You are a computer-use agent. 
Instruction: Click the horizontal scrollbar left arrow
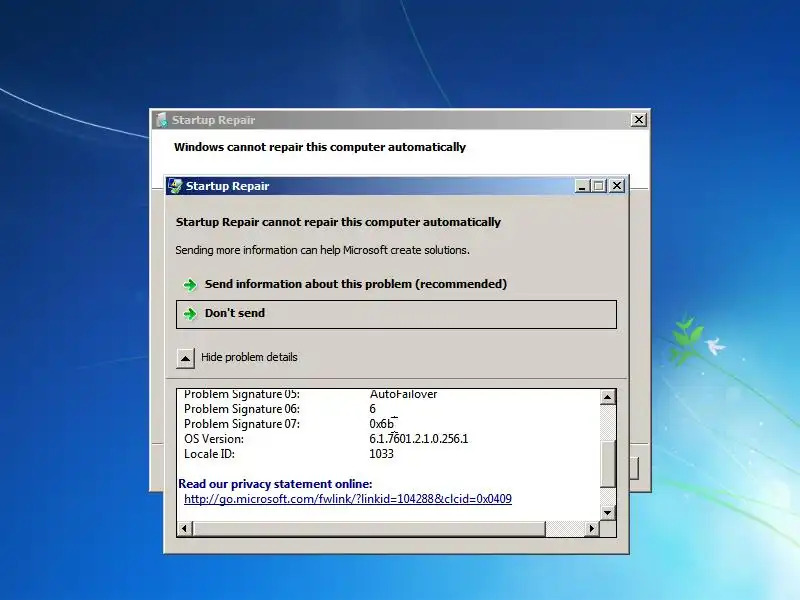tap(185, 529)
